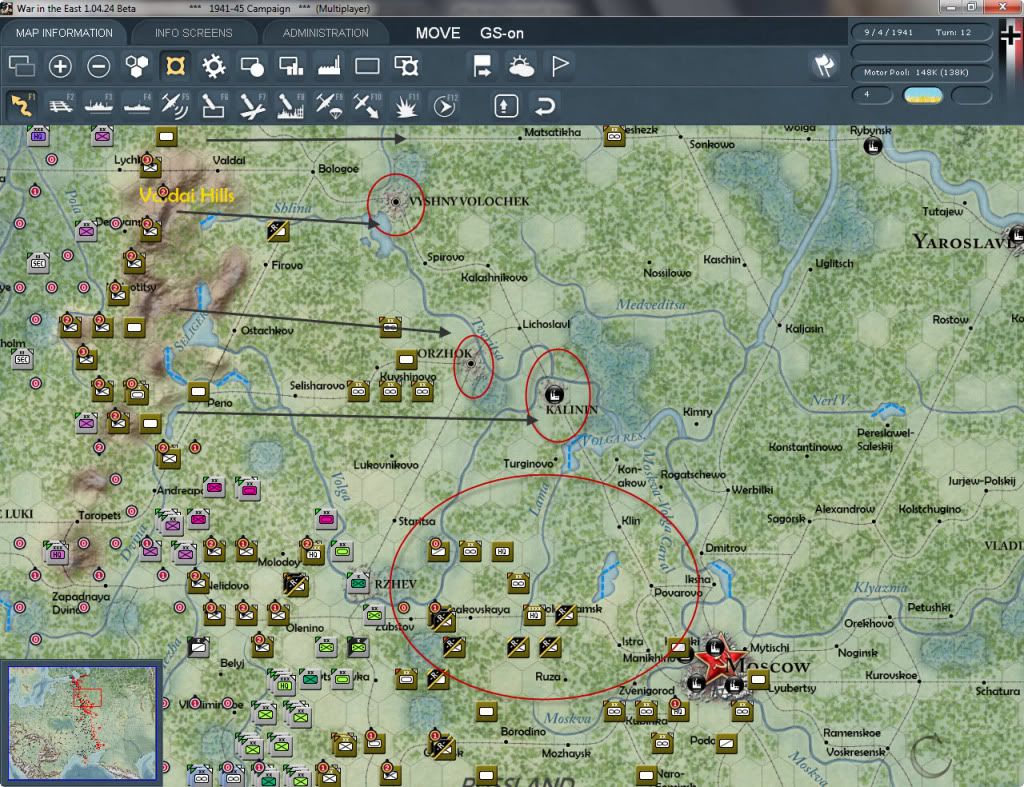The width and height of the screenshot is (1024, 787).
Task: Select F4 amphibious ship icon
Action: coord(137,105)
